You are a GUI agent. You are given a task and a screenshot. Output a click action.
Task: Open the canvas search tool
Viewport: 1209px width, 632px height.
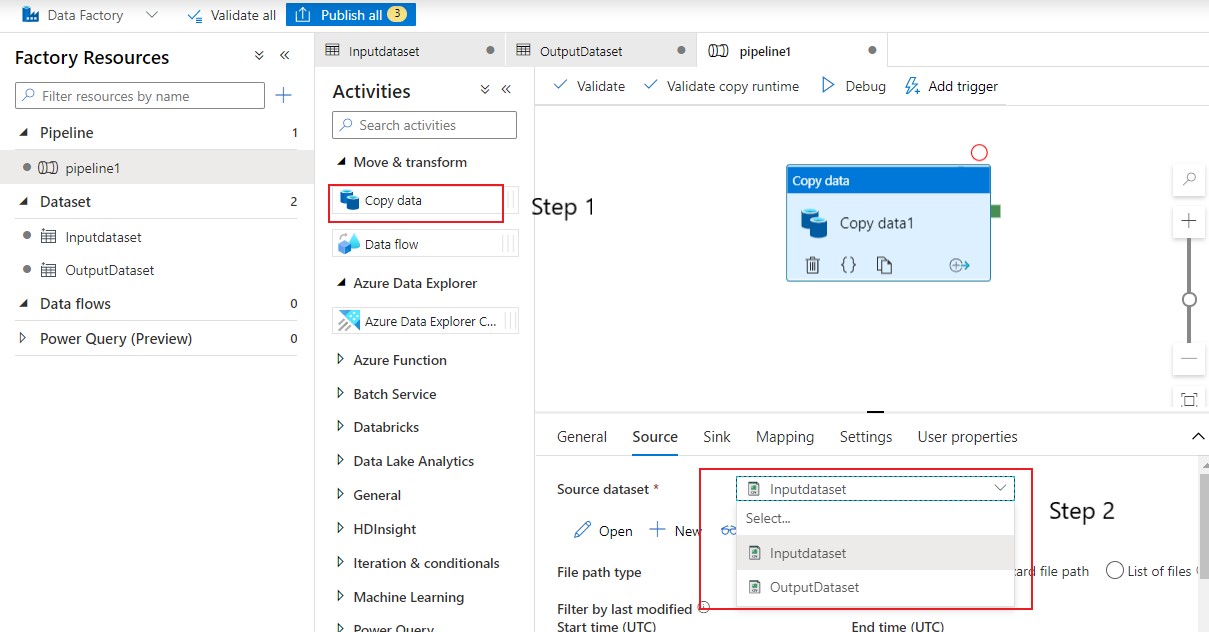(x=1189, y=180)
